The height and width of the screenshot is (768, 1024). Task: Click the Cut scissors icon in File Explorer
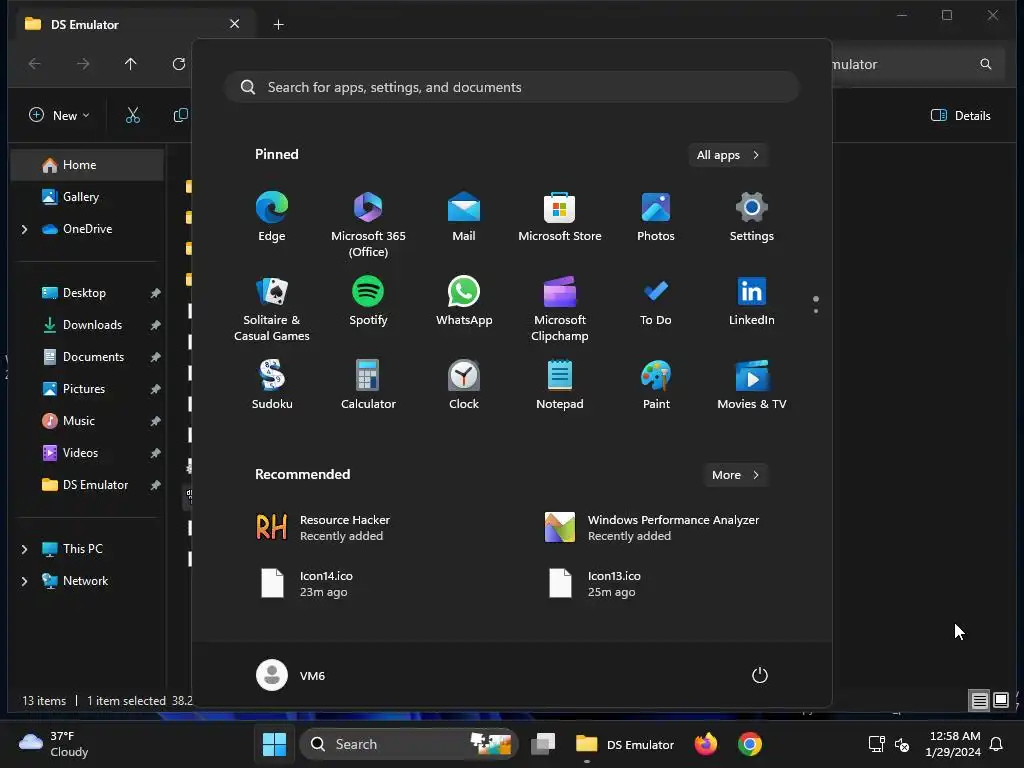pos(133,116)
